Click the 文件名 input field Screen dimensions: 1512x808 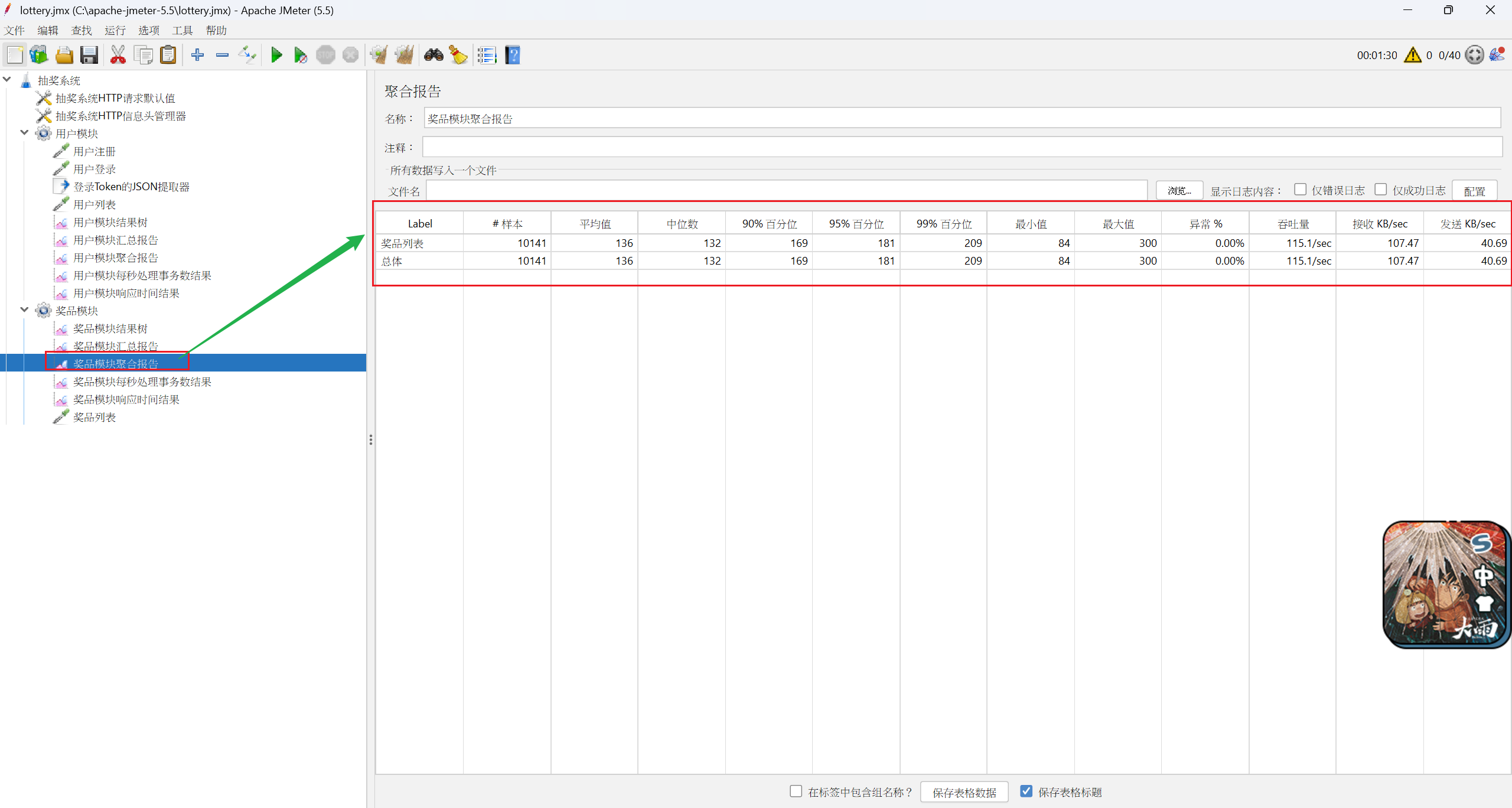(x=786, y=191)
